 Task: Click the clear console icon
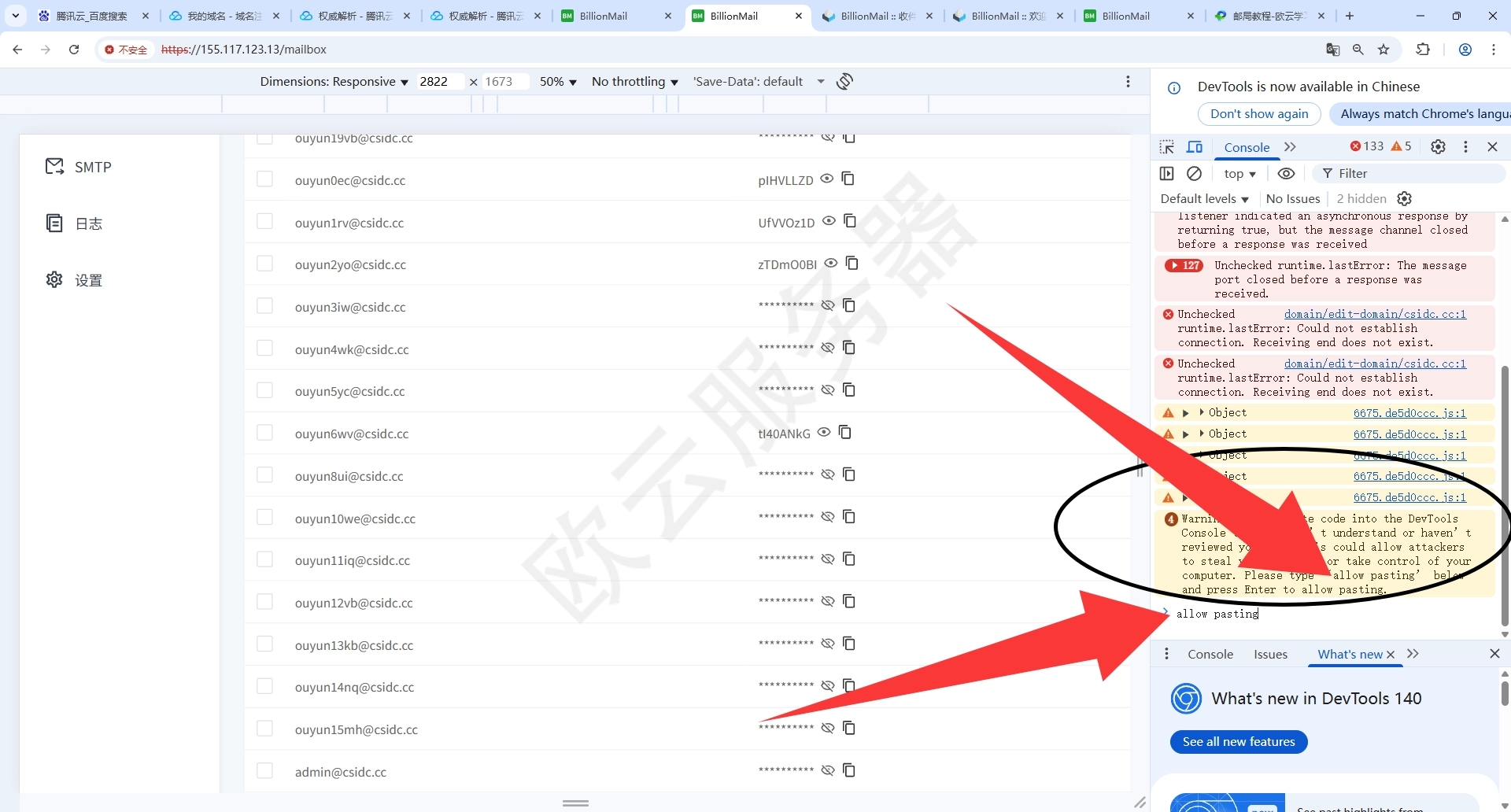[1194, 173]
